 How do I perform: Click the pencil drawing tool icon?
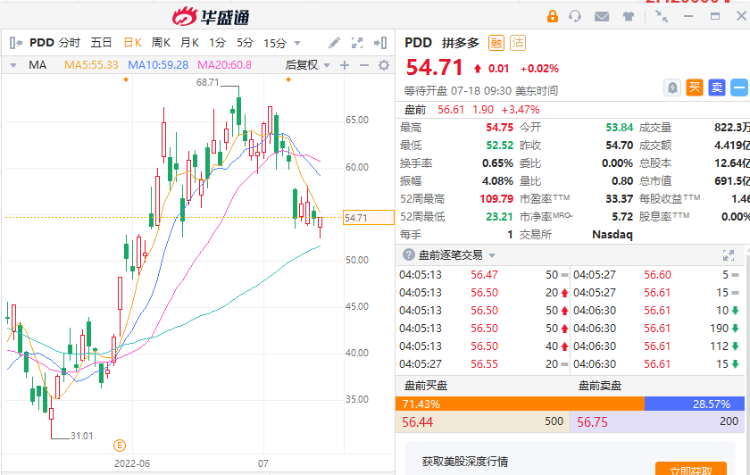coord(334,42)
